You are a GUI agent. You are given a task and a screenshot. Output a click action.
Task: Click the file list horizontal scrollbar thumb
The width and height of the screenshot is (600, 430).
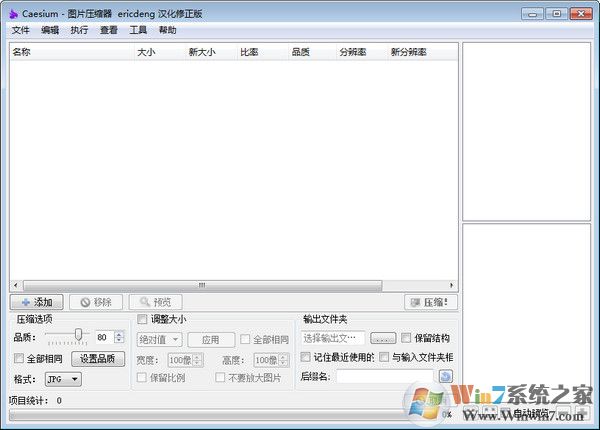[x=202, y=285]
